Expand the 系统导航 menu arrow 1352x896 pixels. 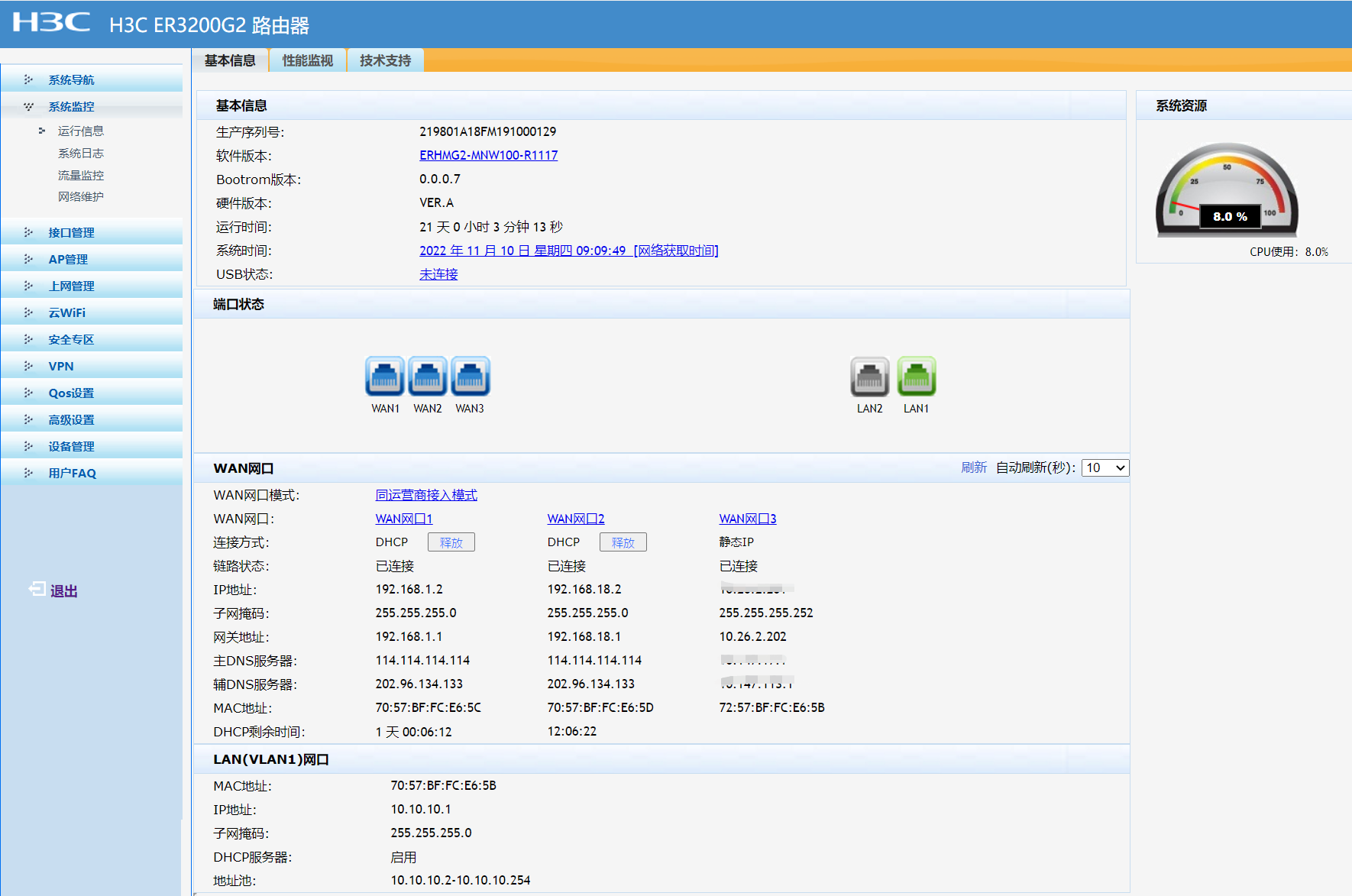[x=28, y=79]
